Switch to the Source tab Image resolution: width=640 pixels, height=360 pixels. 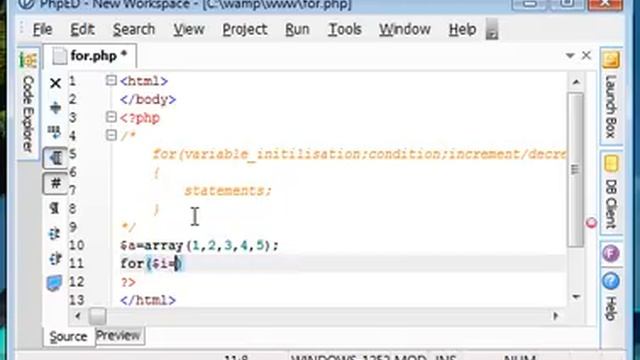[68, 337]
